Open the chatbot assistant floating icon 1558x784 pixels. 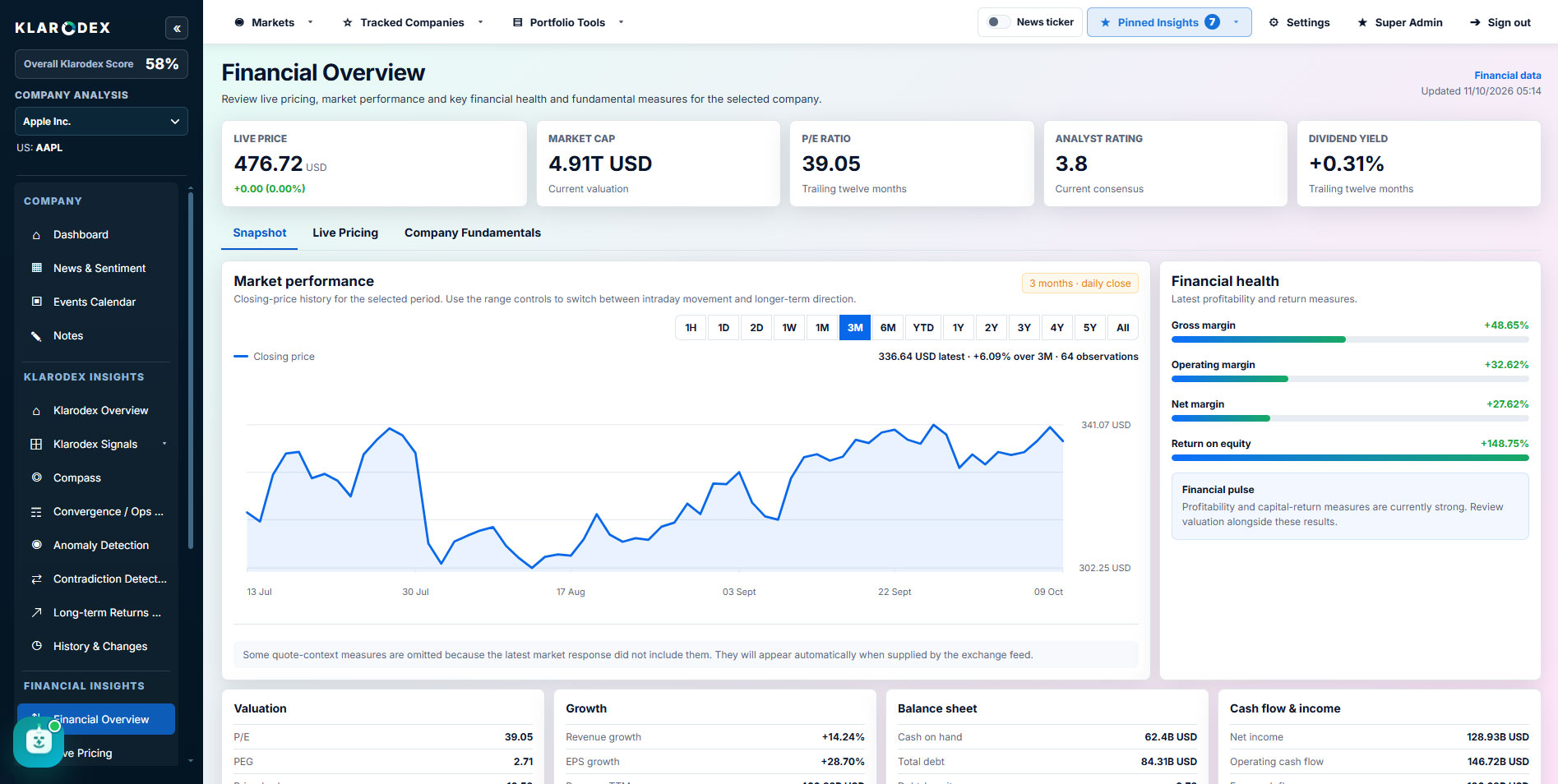pos(38,742)
